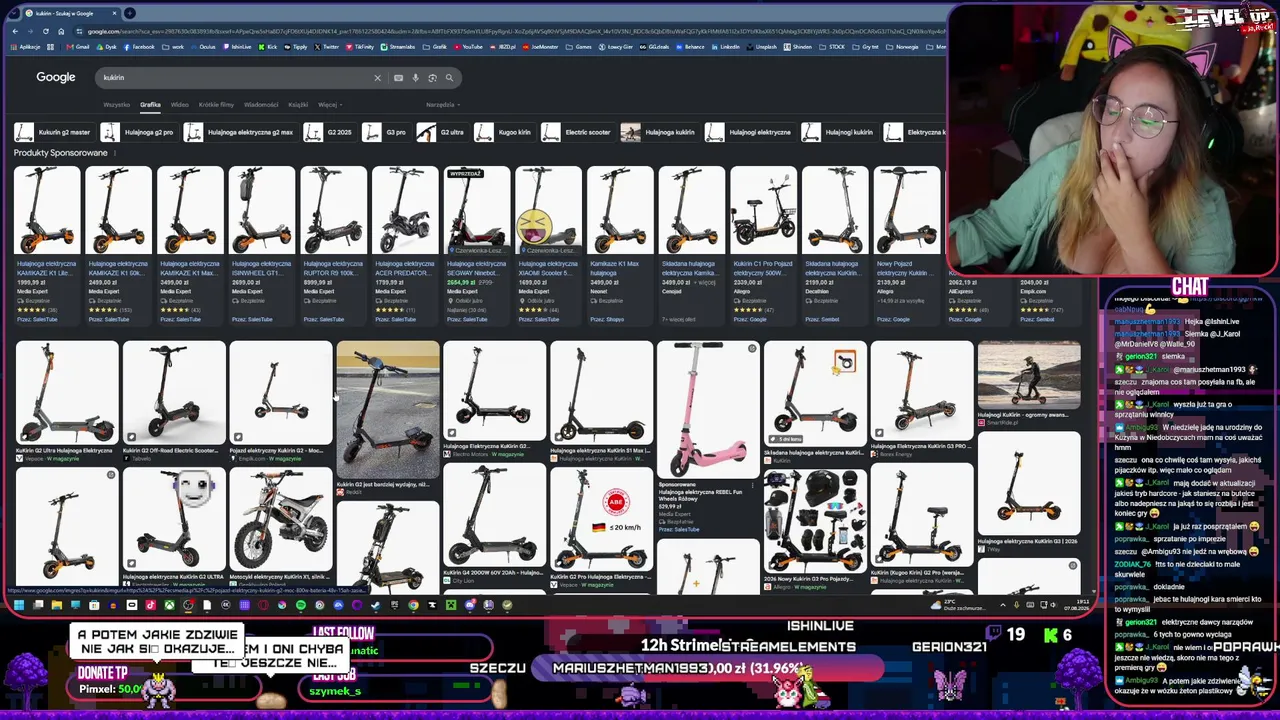This screenshot has height=720, width=1280.
Task: Open the pink REBEL Fun Wheels scooter image
Action: [708, 410]
